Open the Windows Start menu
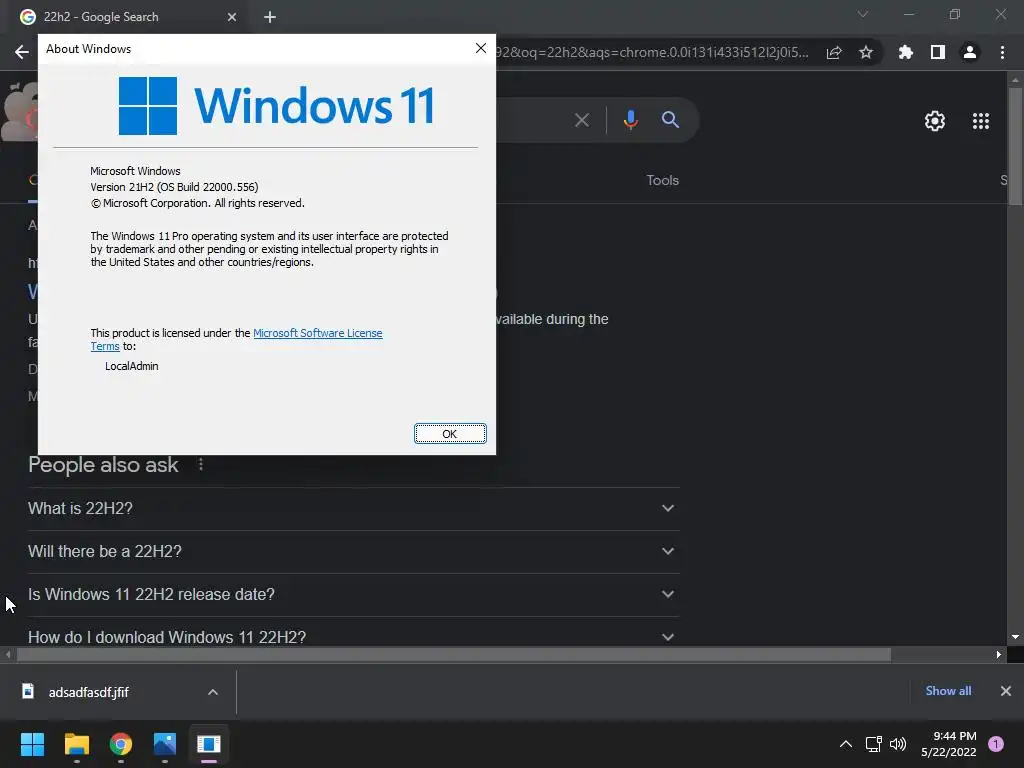Viewport: 1024px width, 768px height. pyautogui.click(x=32, y=744)
